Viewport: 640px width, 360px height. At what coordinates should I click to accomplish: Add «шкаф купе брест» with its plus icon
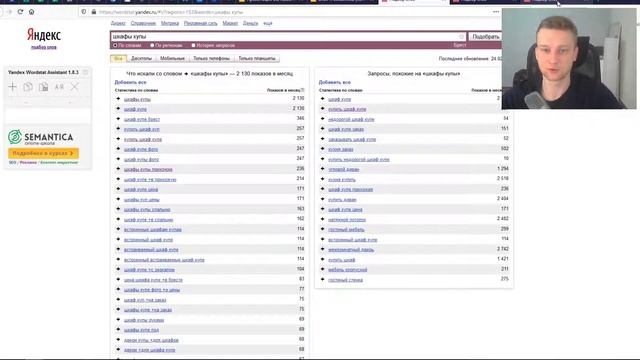point(118,119)
